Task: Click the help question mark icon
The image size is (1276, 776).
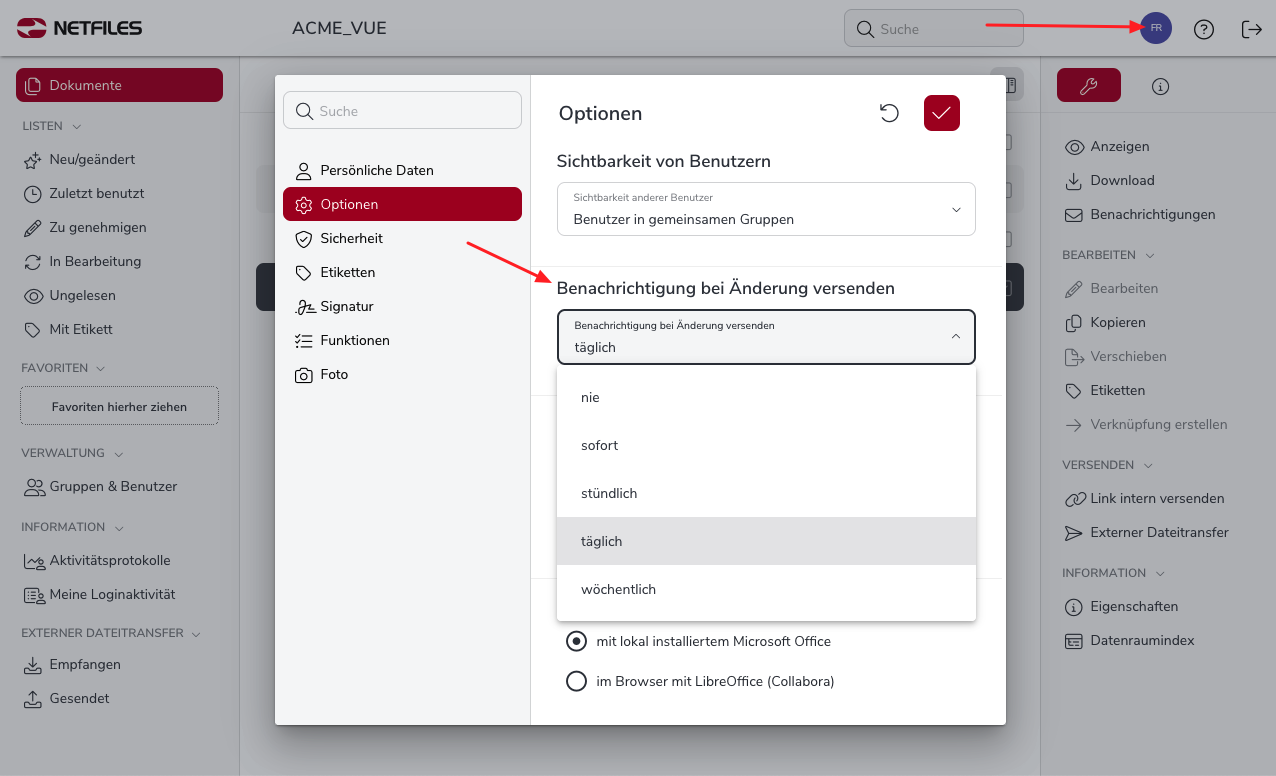Action: pyautogui.click(x=1204, y=29)
